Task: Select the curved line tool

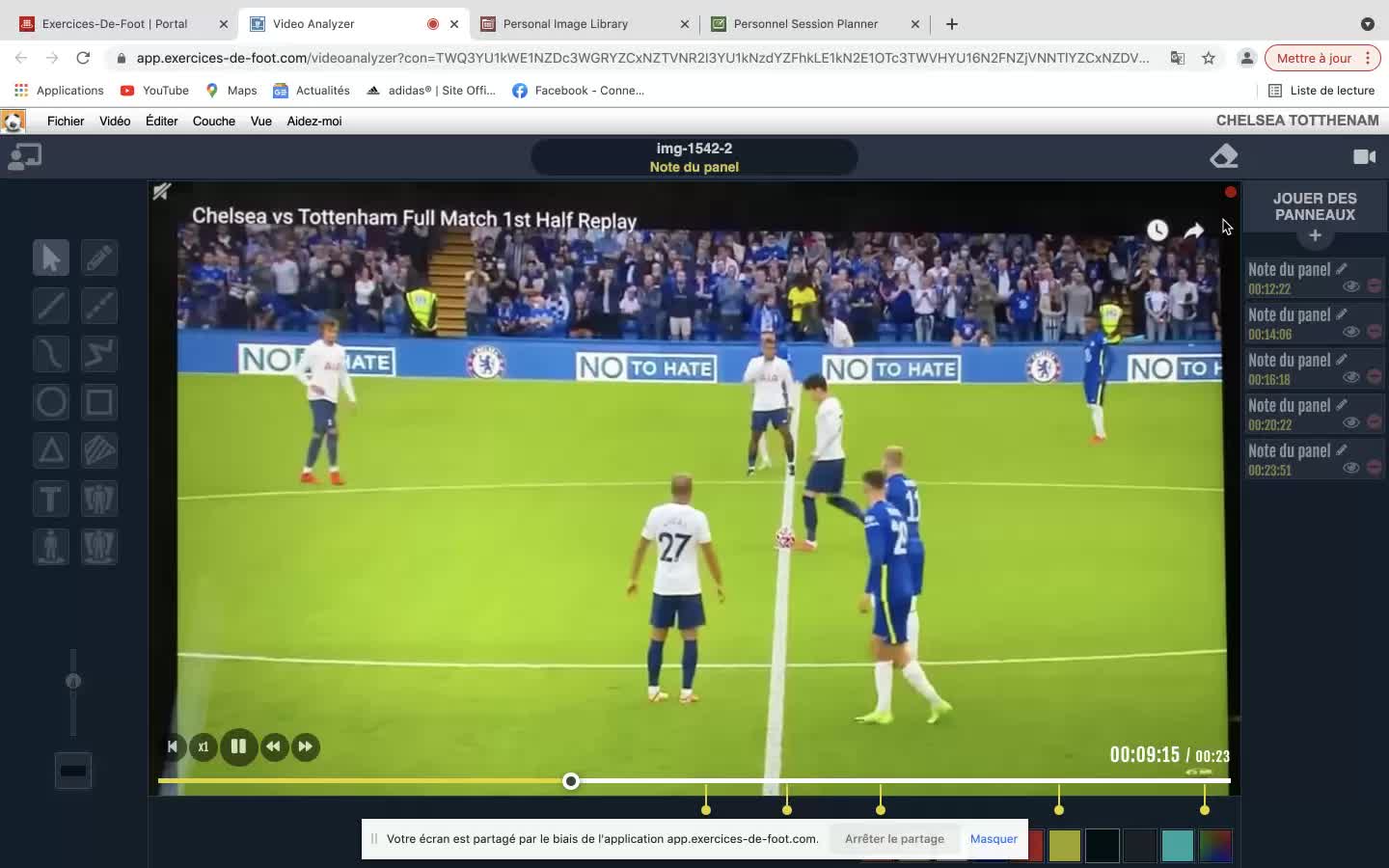Action: pyautogui.click(x=51, y=354)
